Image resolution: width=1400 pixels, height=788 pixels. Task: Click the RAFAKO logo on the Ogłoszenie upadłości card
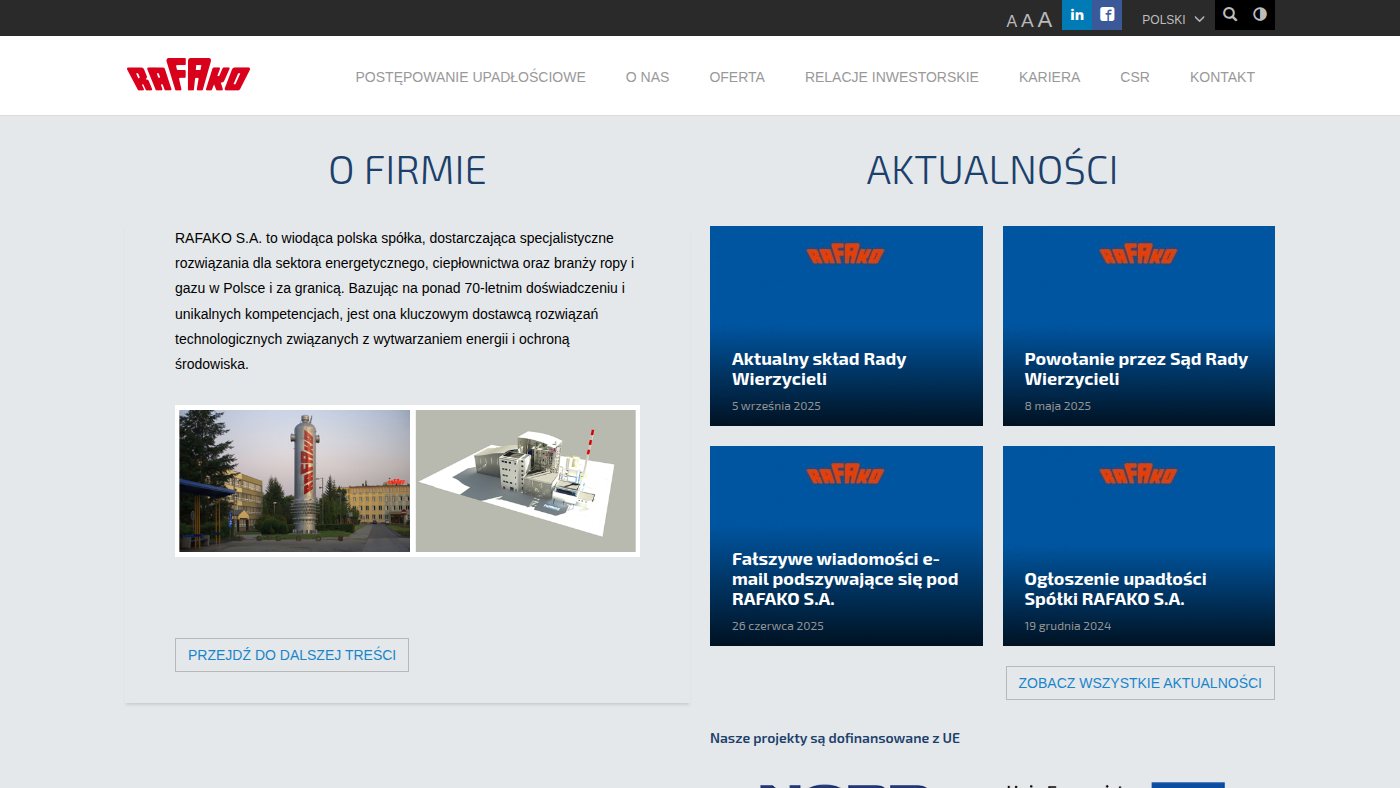pyautogui.click(x=1139, y=474)
